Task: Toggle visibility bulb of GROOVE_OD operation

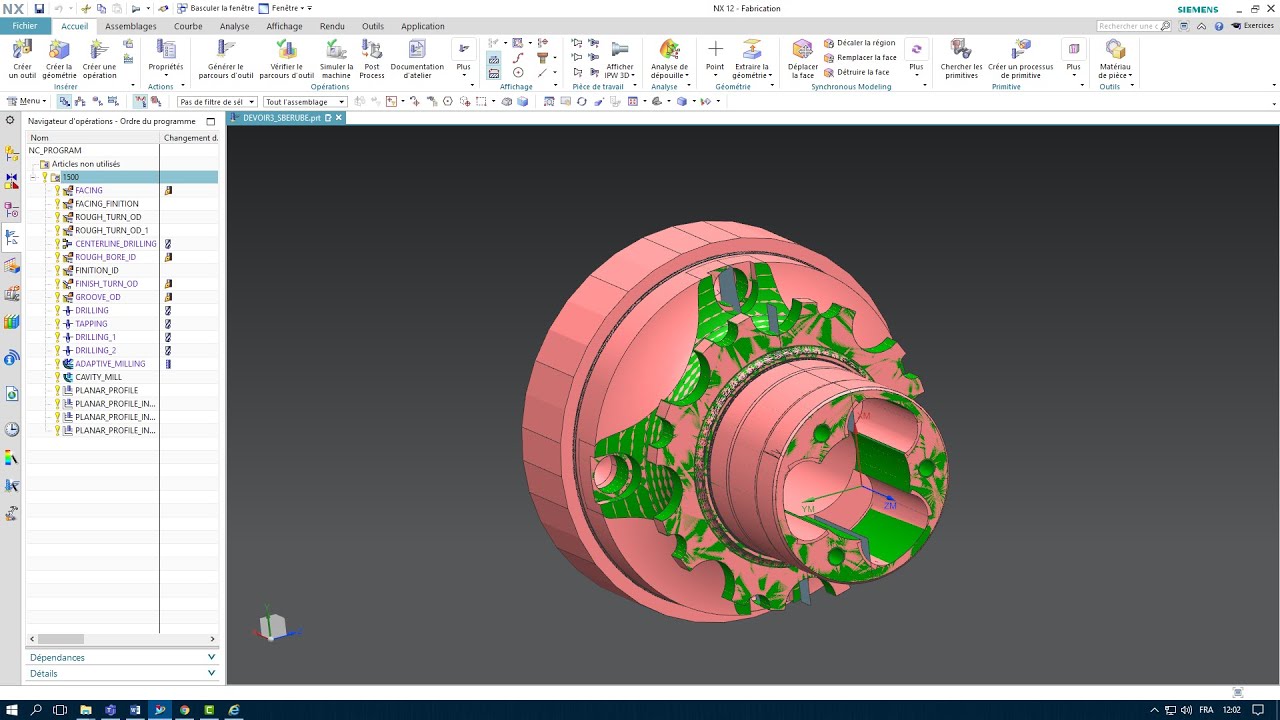Action: (57, 297)
